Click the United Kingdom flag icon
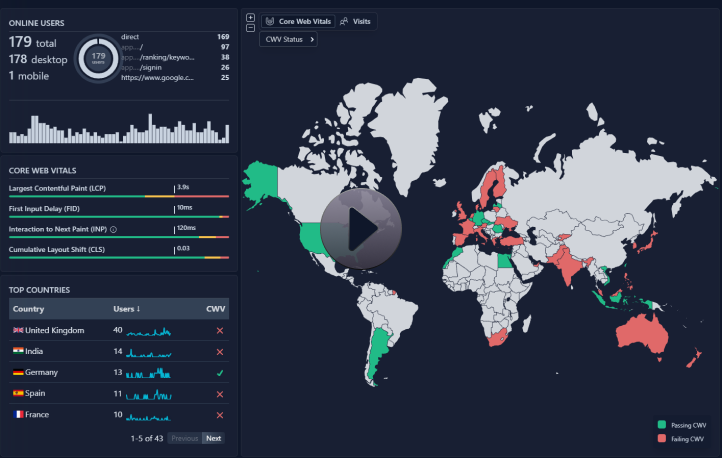 tap(18, 330)
